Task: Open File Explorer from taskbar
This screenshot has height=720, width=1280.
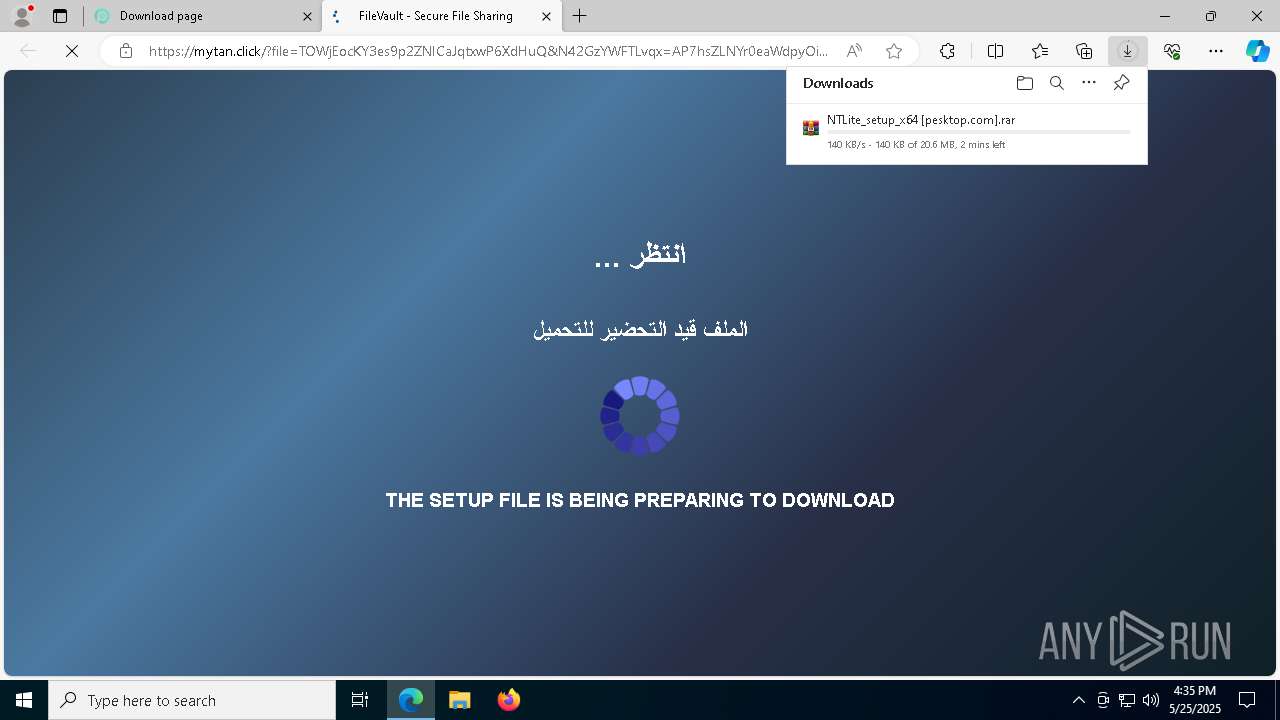Action: tap(459, 700)
